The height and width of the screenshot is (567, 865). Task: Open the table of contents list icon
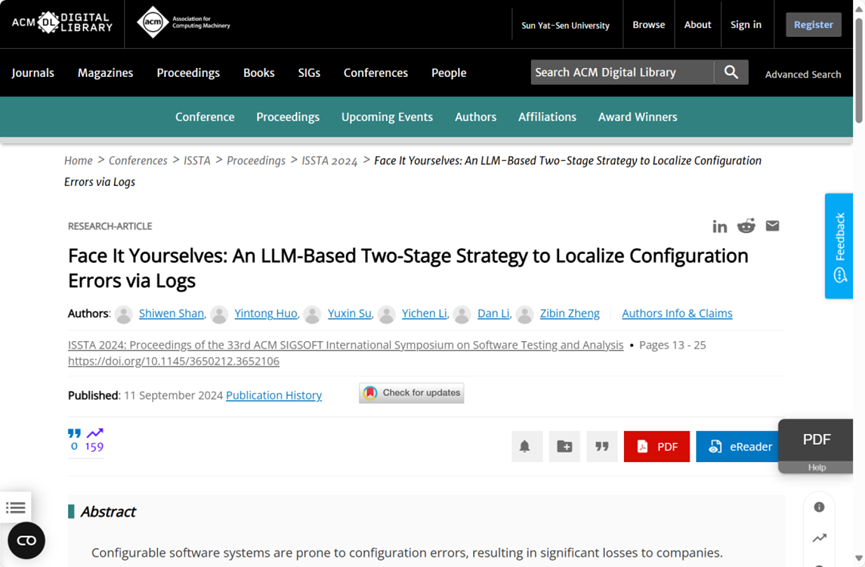(16, 508)
